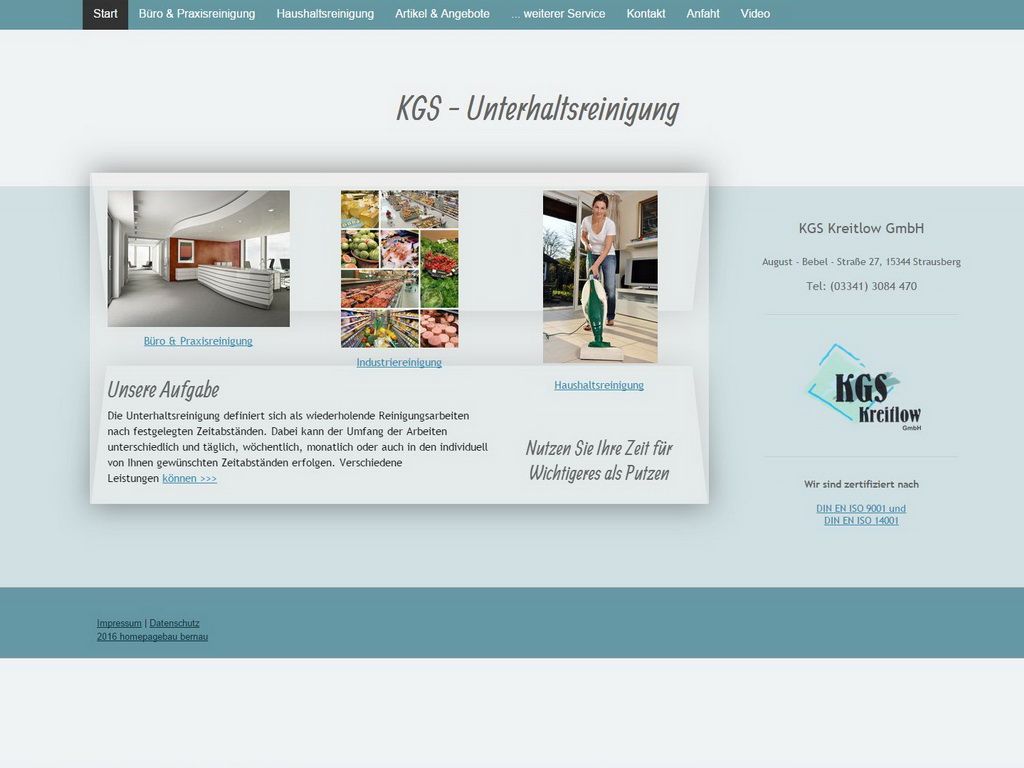Open the Video menu item
The height and width of the screenshot is (768, 1024).
pos(755,14)
